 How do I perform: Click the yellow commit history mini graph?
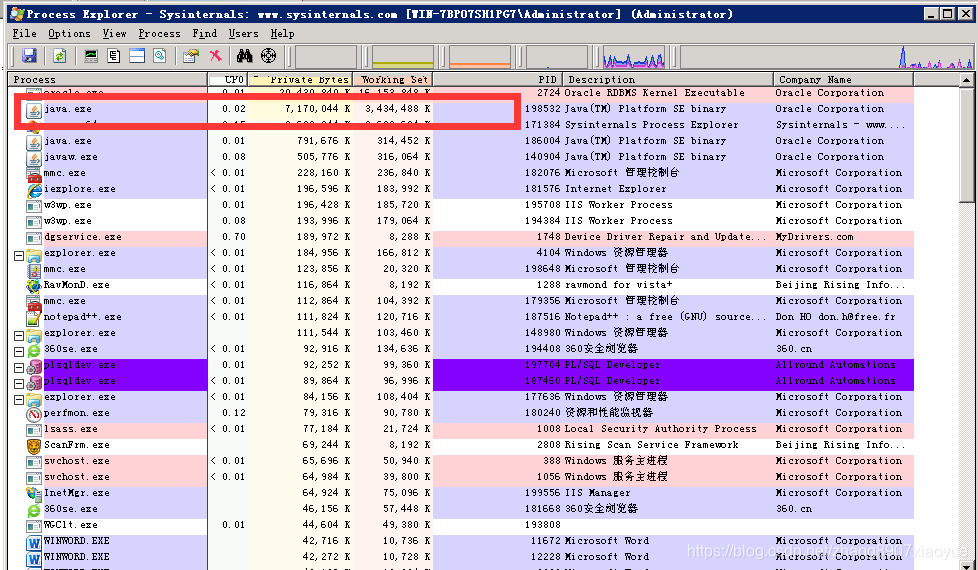(x=402, y=56)
